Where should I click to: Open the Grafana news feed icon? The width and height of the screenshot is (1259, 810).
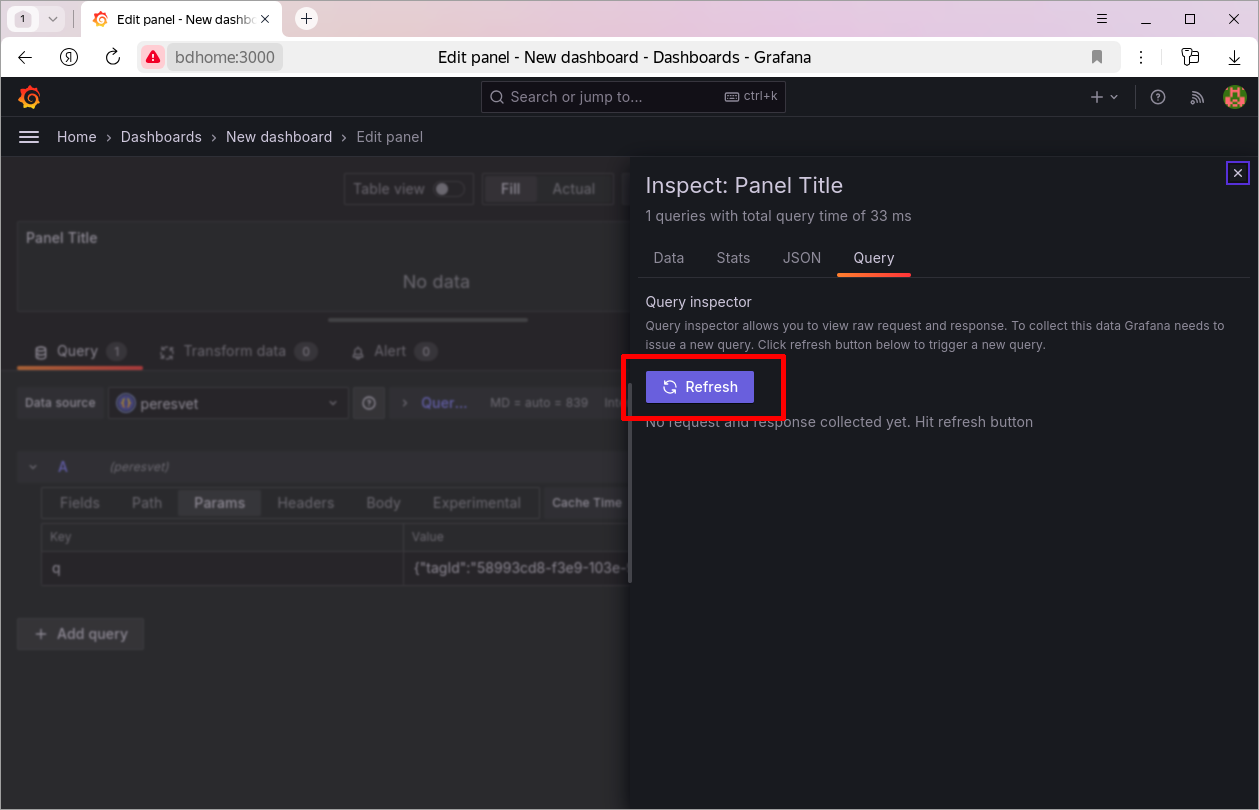click(x=1197, y=97)
